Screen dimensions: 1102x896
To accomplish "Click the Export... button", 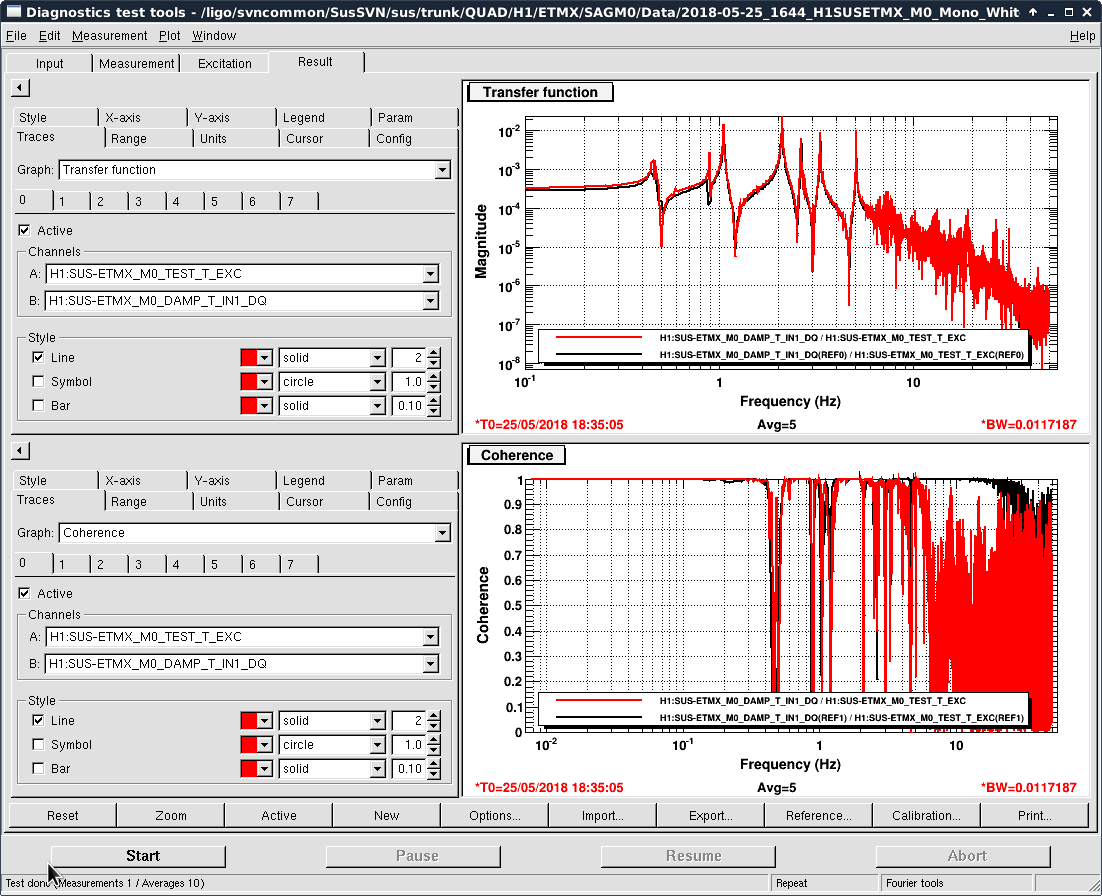I will pos(710,816).
